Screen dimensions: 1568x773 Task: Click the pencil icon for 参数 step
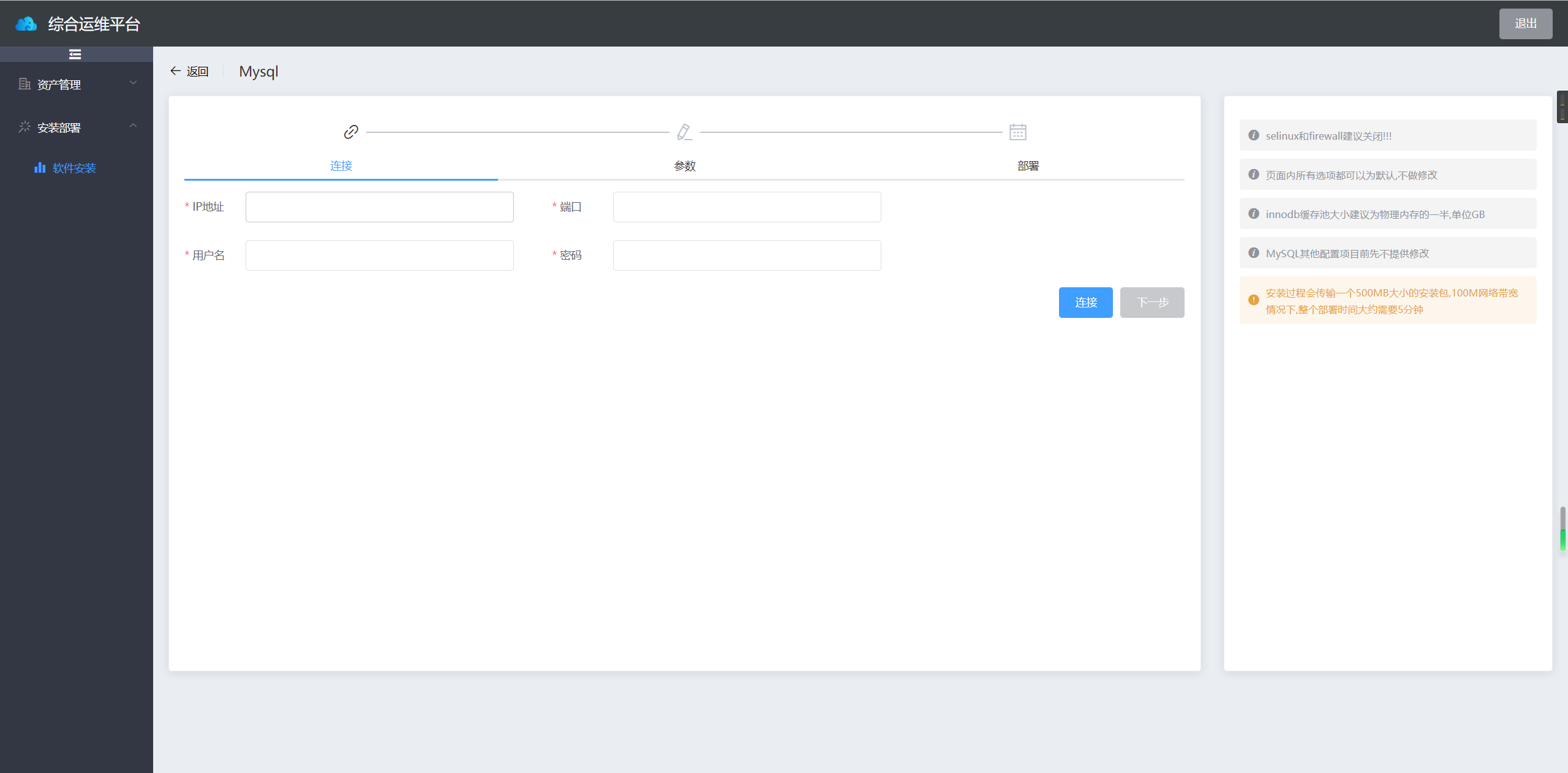tap(684, 131)
